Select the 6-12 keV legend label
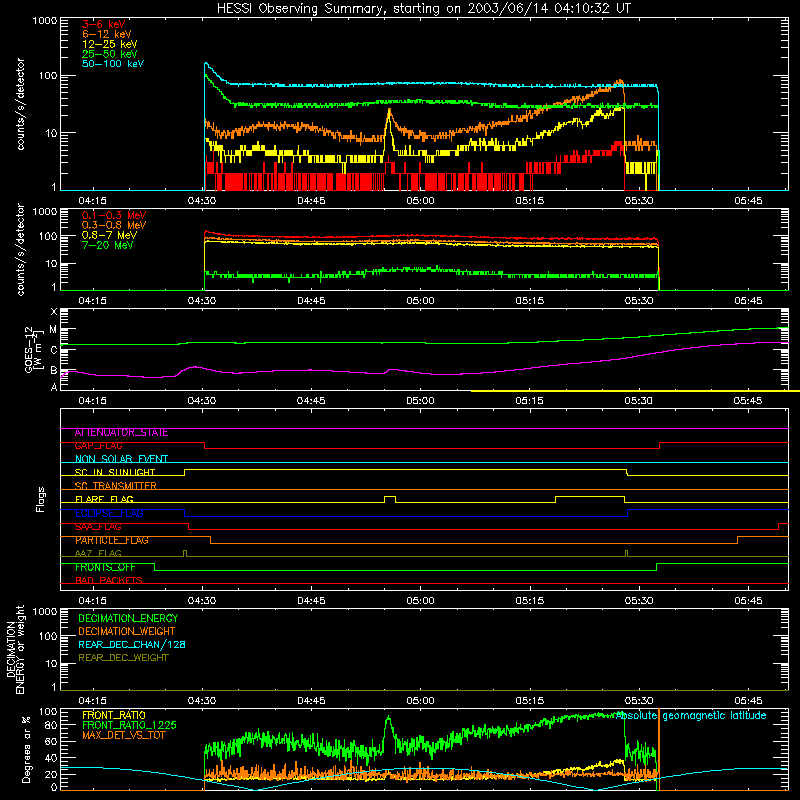Image resolution: width=800 pixels, height=800 pixels. tap(107, 34)
